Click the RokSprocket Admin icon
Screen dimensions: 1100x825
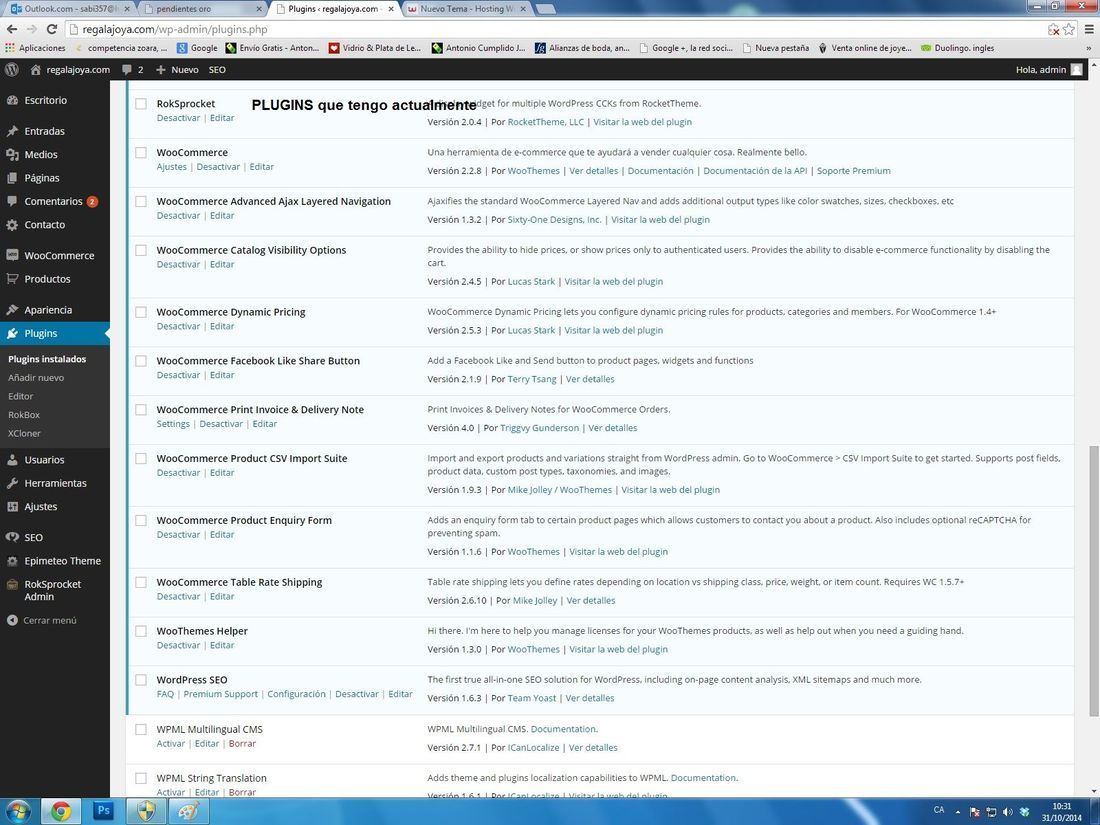click(12, 584)
